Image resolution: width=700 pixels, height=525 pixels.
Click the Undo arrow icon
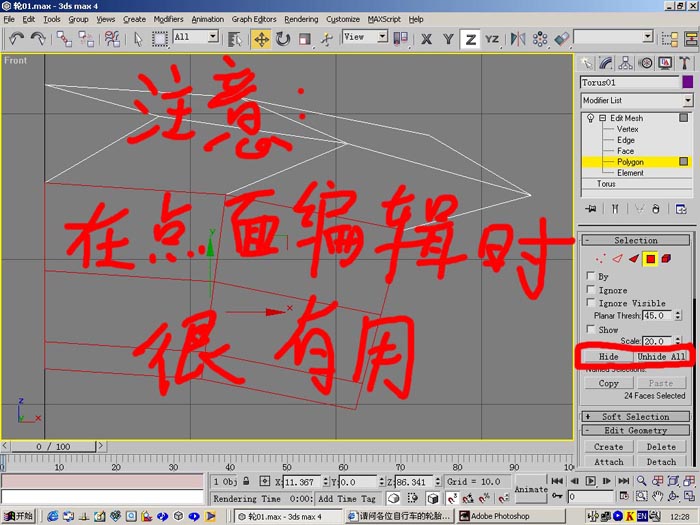pyautogui.click(x=17, y=39)
